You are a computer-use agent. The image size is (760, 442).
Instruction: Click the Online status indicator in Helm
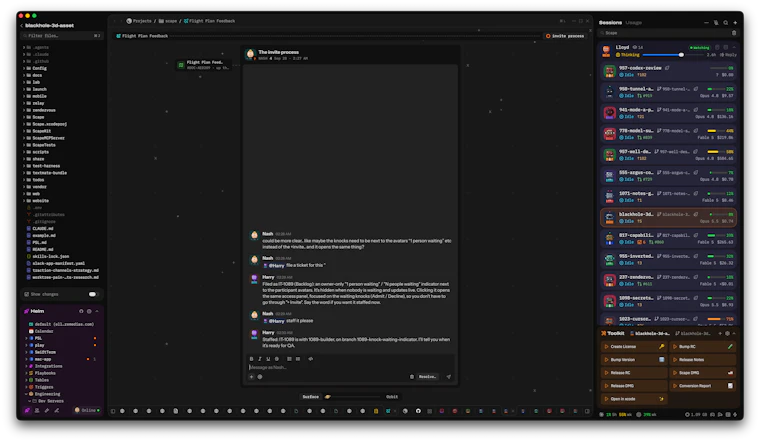point(87,410)
